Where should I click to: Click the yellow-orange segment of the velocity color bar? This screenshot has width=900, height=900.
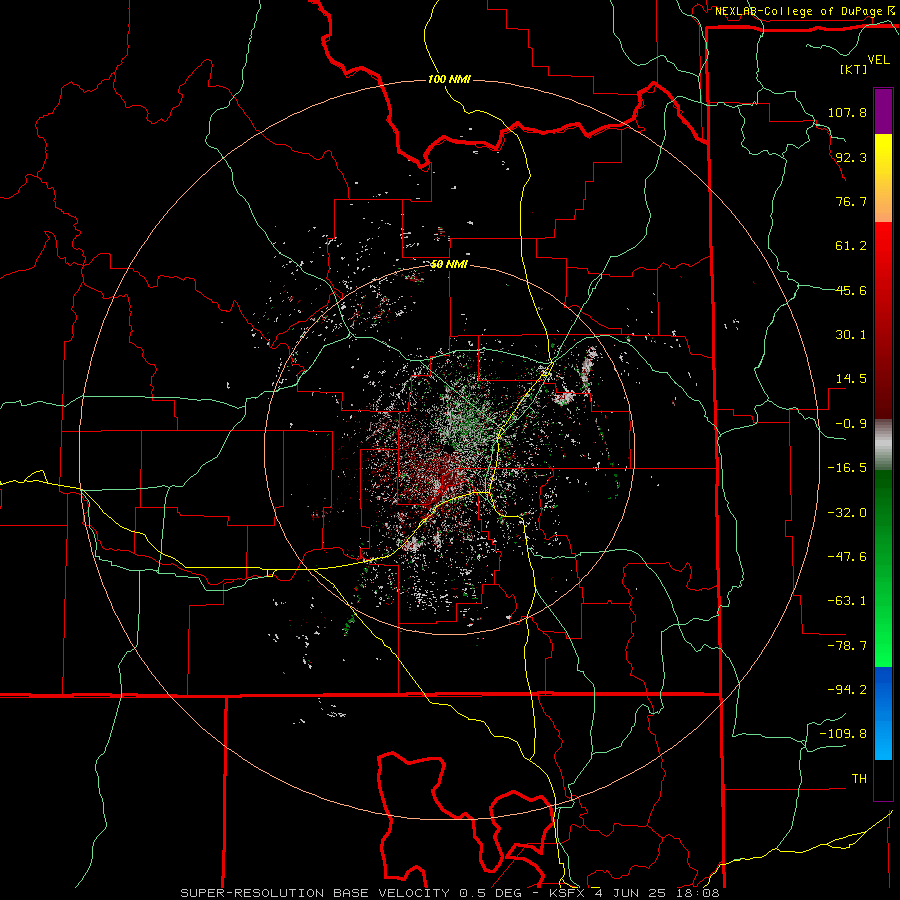click(x=883, y=178)
